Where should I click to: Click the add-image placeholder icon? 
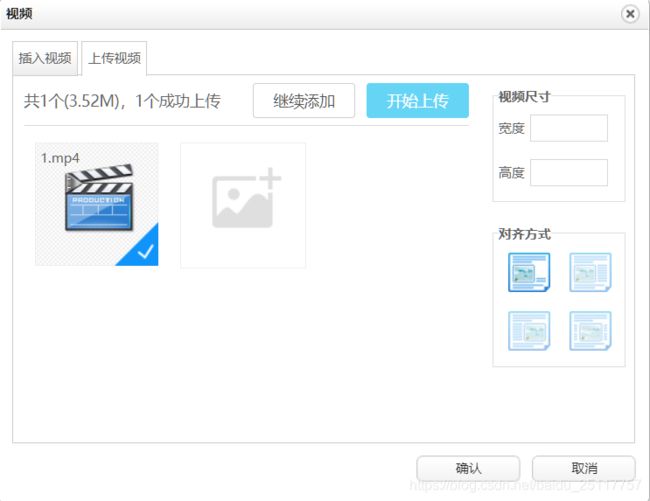pyautogui.click(x=243, y=205)
